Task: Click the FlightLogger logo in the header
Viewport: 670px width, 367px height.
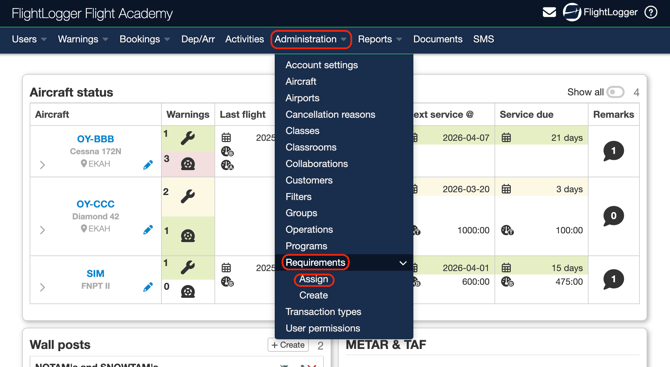Action: click(600, 12)
